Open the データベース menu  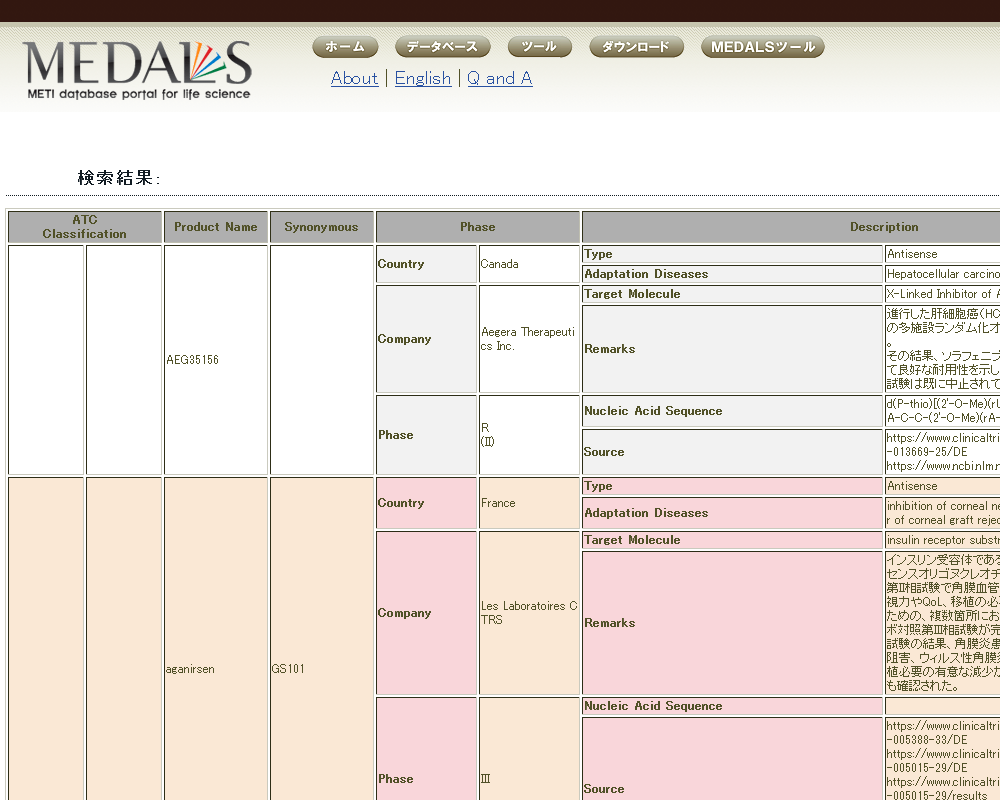(443, 46)
